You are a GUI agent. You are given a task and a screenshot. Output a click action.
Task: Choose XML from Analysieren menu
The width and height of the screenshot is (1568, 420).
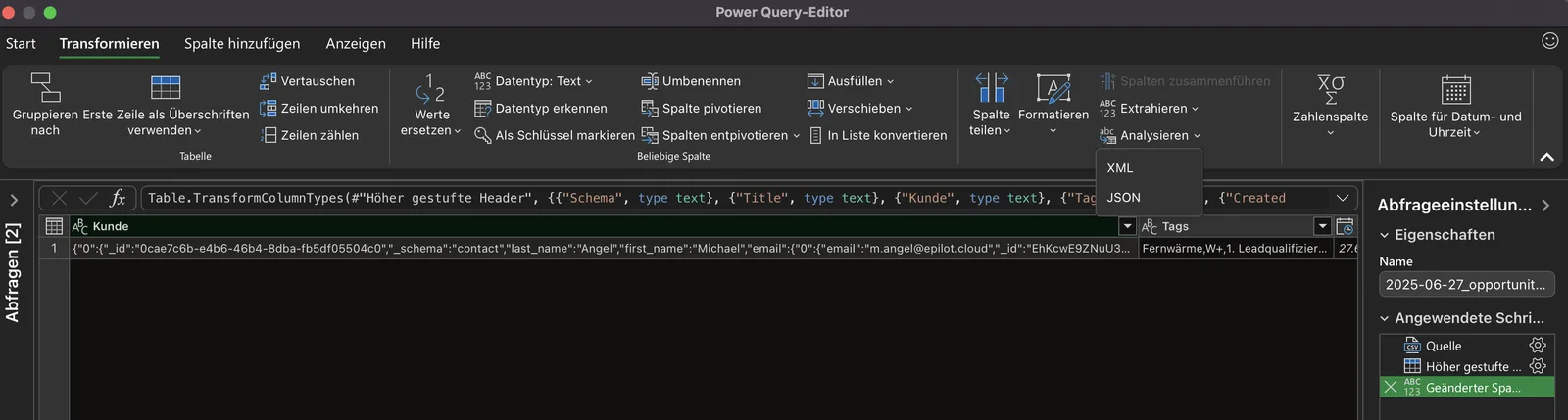click(x=1120, y=168)
